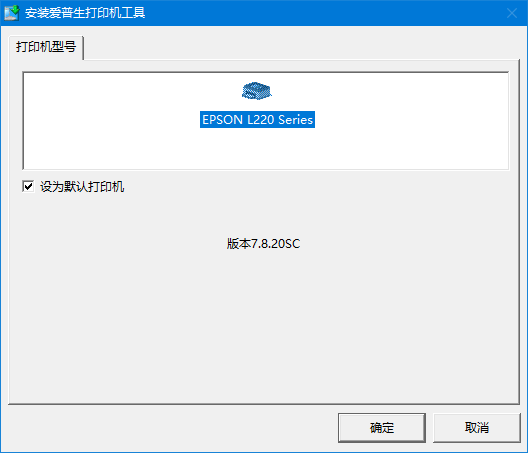Toggle the 设为默认打印机 checkbox
The image size is (528, 453).
click(28, 186)
